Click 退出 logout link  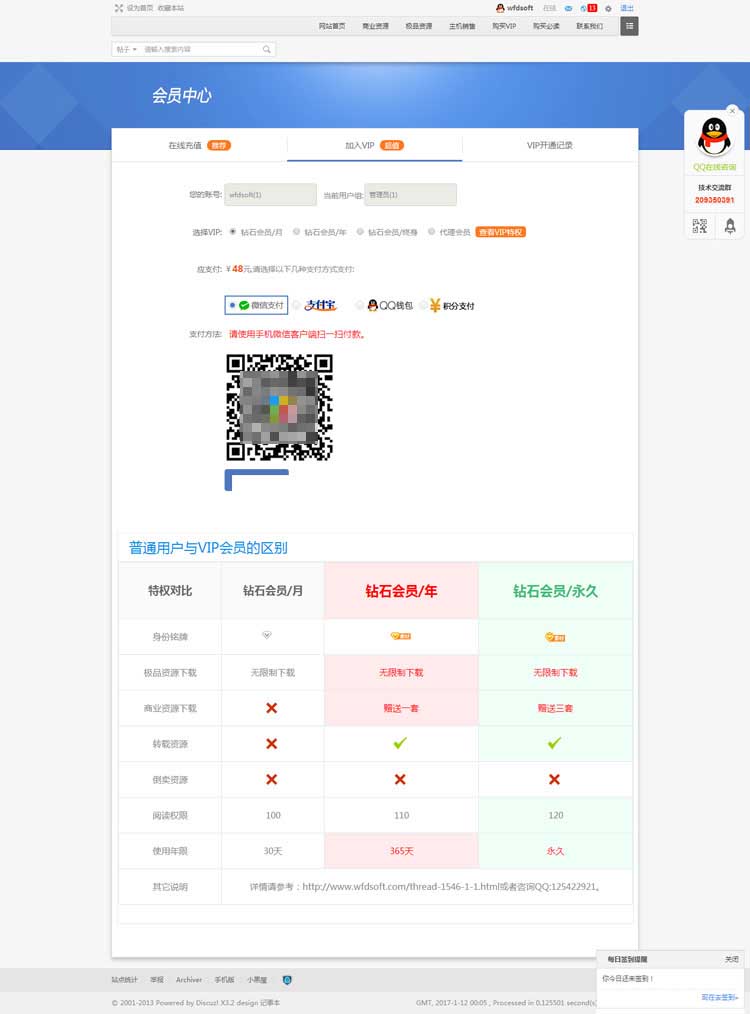click(x=627, y=8)
